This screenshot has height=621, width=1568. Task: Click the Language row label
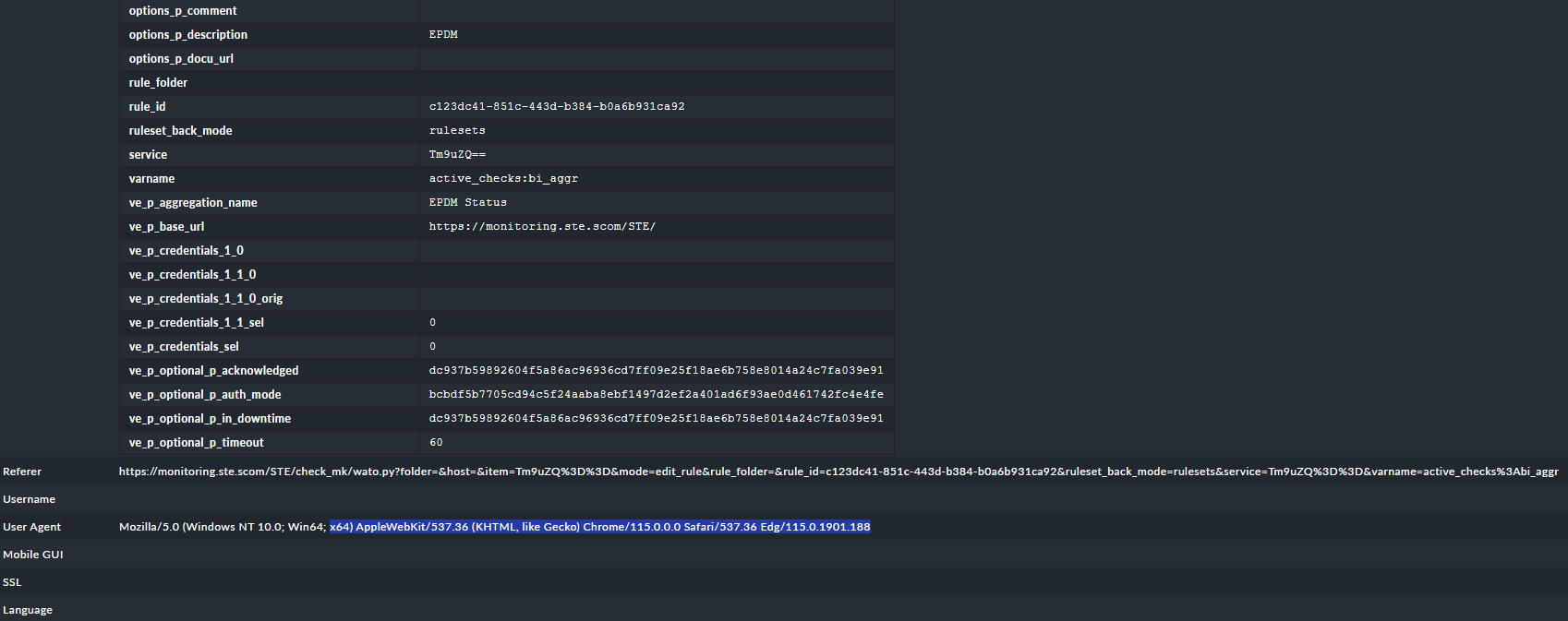click(28, 610)
